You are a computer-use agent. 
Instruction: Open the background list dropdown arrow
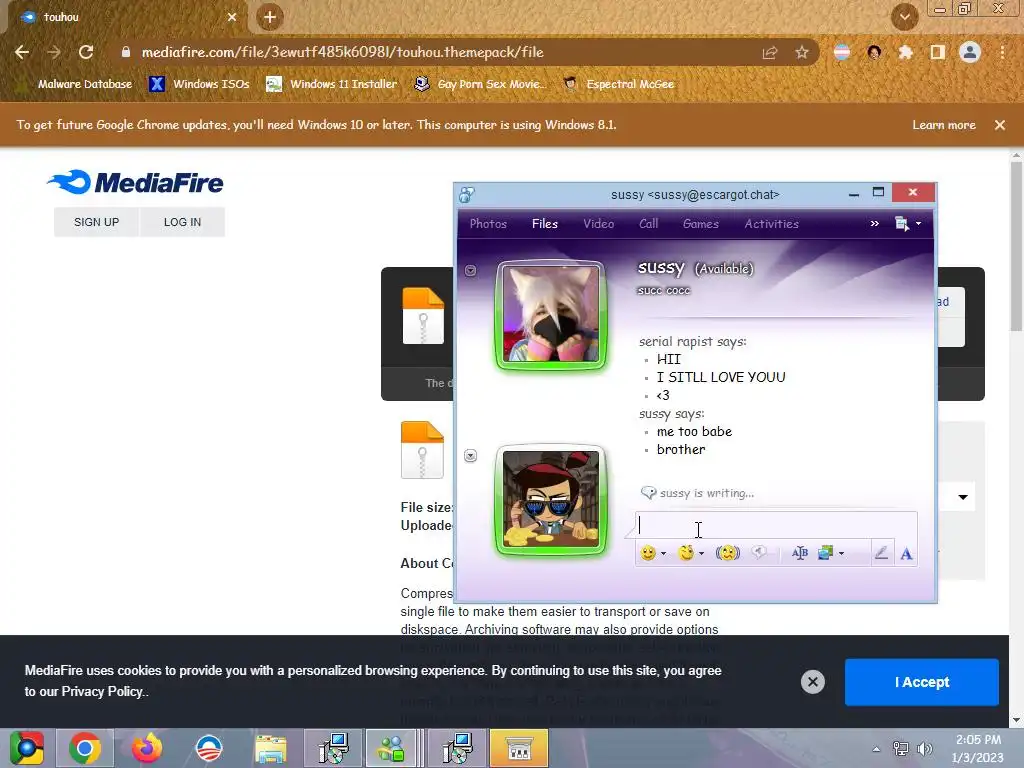841,553
